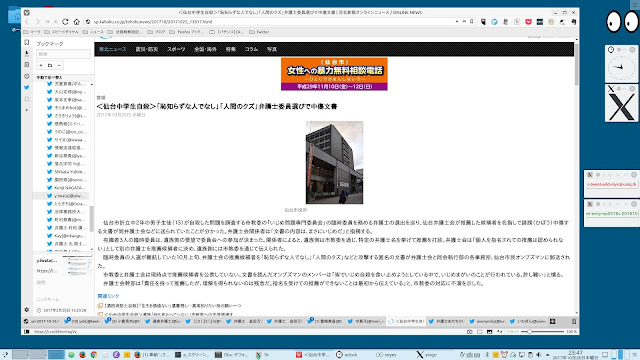Open the コラム navigation tab

(x=251, y=49)
